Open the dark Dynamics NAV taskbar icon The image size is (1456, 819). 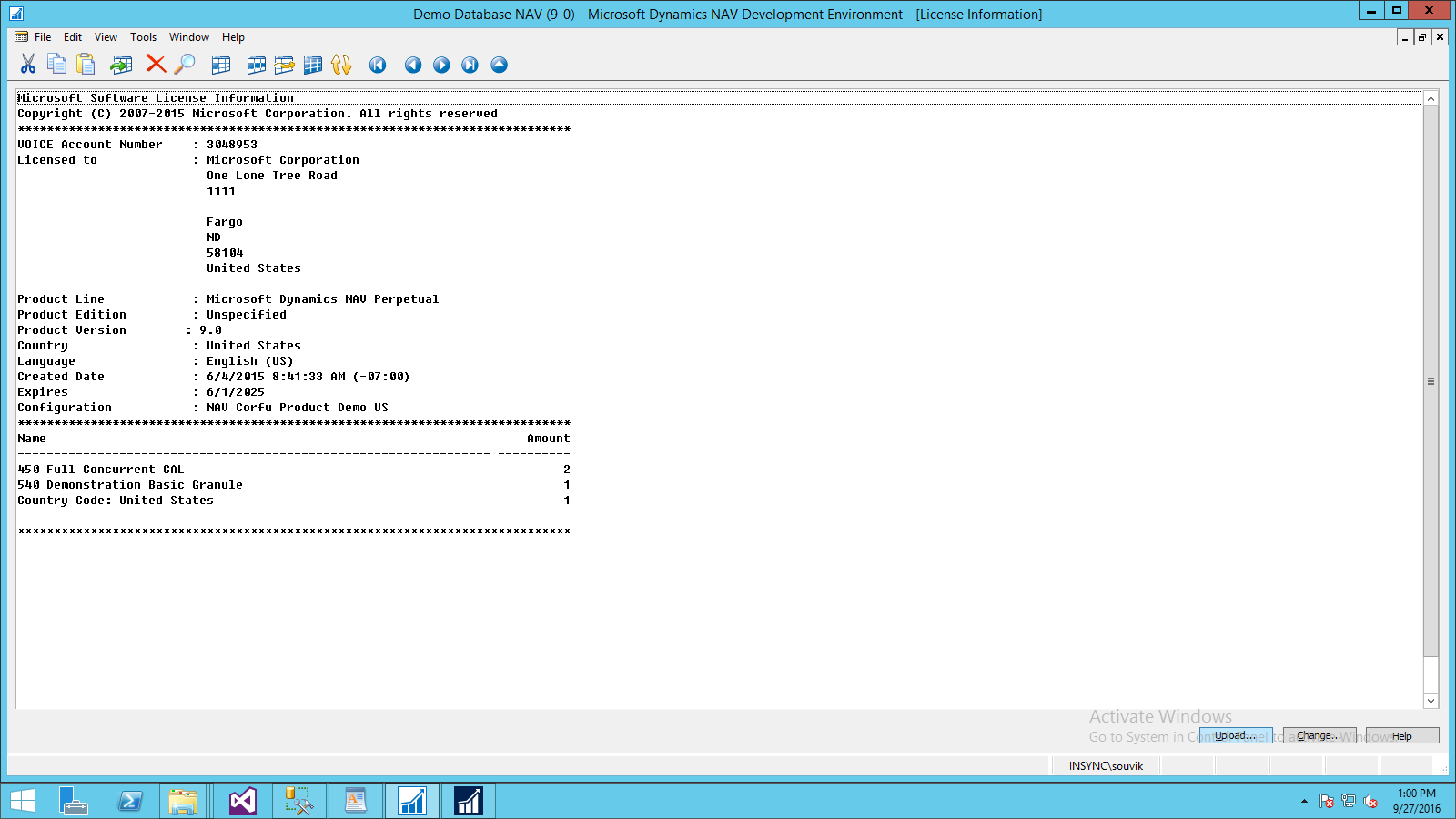pos(469,801)
